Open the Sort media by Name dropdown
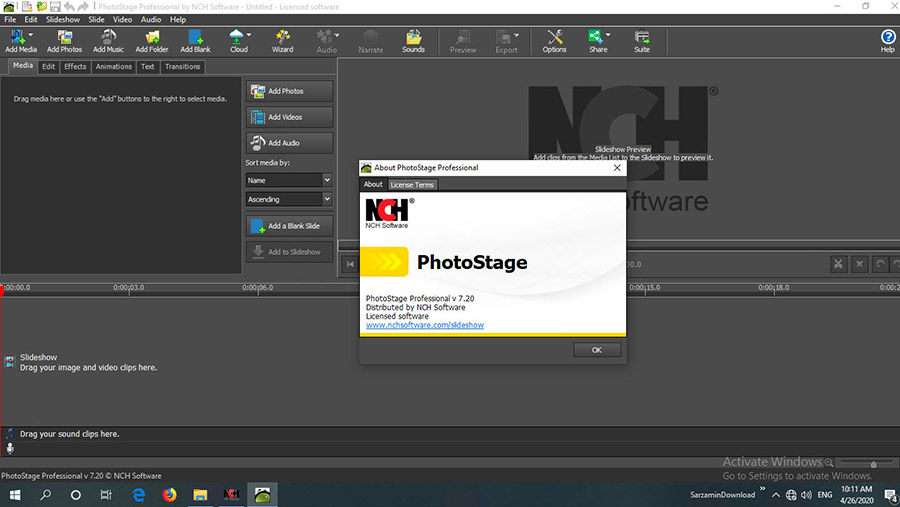900x507 pixels. pos(289,180)
